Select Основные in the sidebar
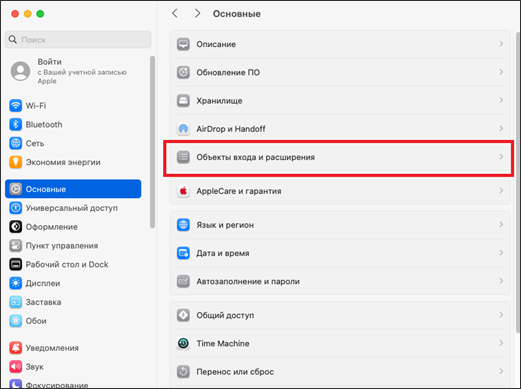 click(x=73, y=189)
